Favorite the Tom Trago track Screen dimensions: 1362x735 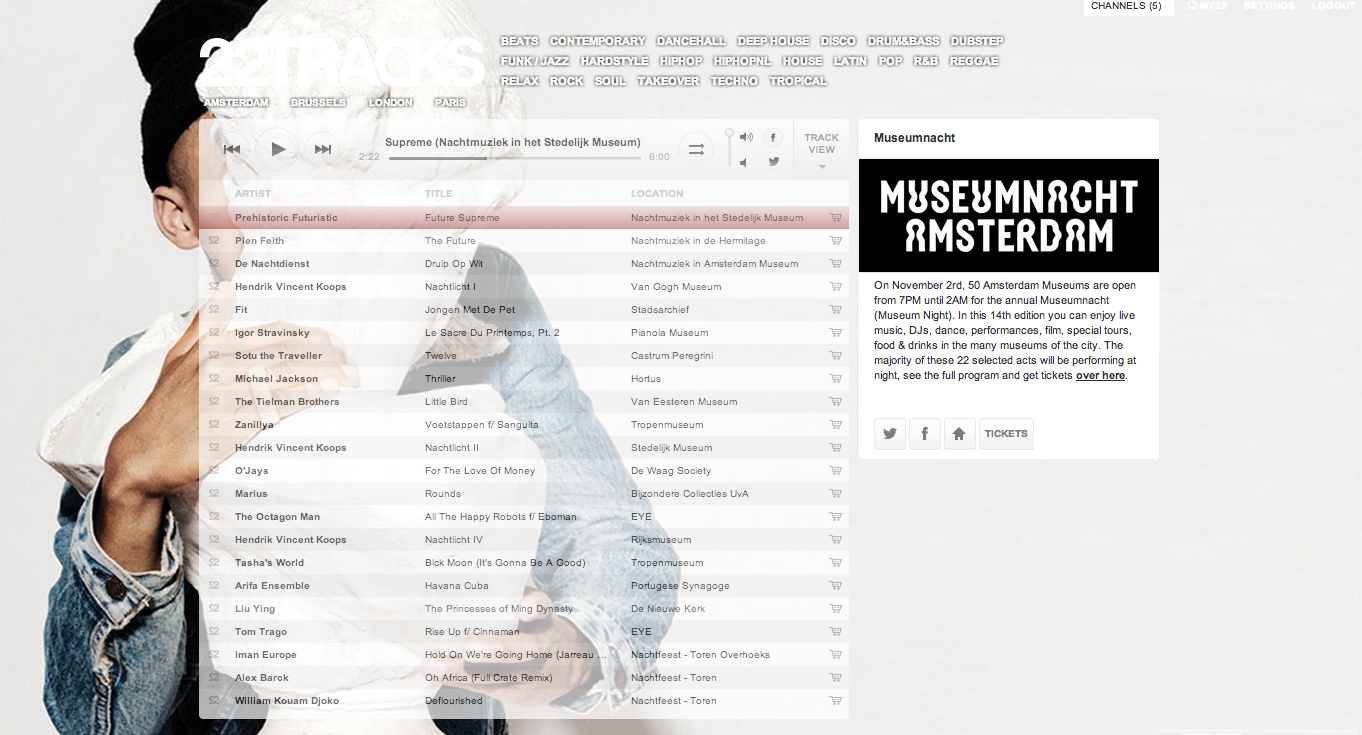(x=214, y=631)
